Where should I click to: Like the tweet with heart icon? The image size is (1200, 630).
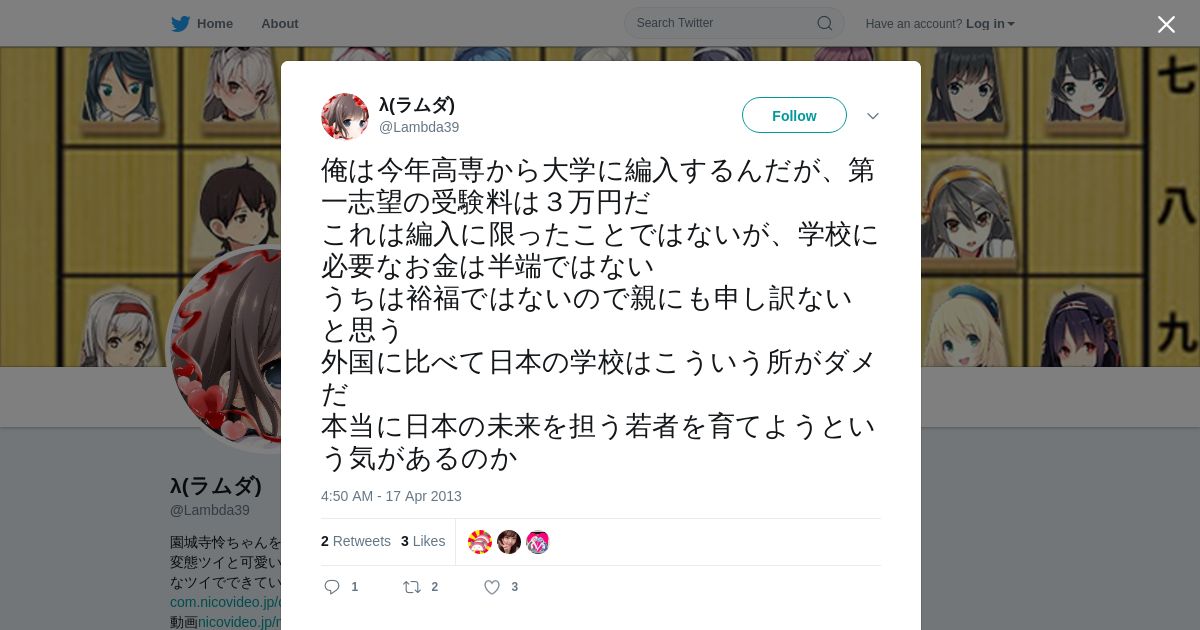[x=492, y=587]
